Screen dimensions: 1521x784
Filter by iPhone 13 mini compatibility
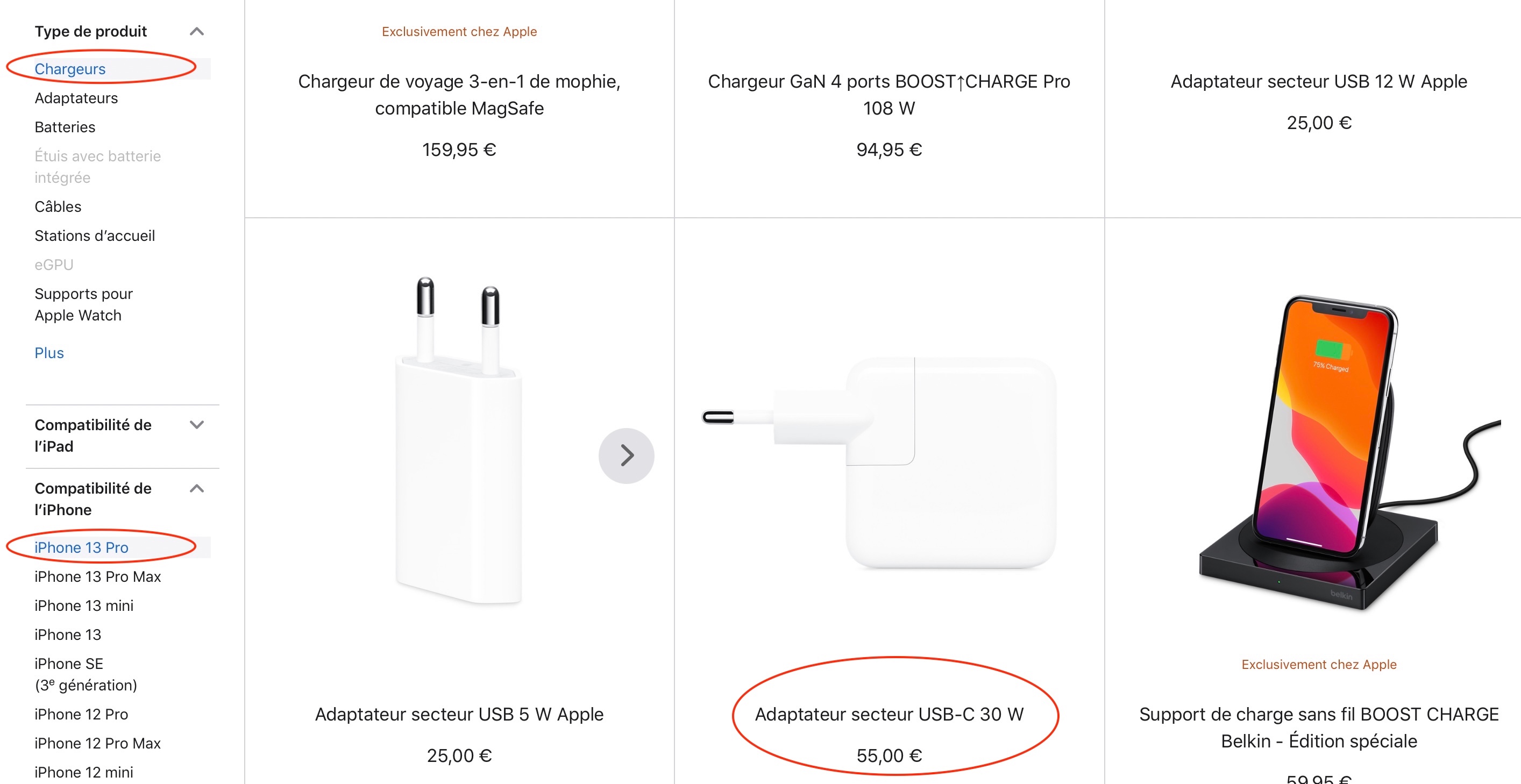[84, 605]
